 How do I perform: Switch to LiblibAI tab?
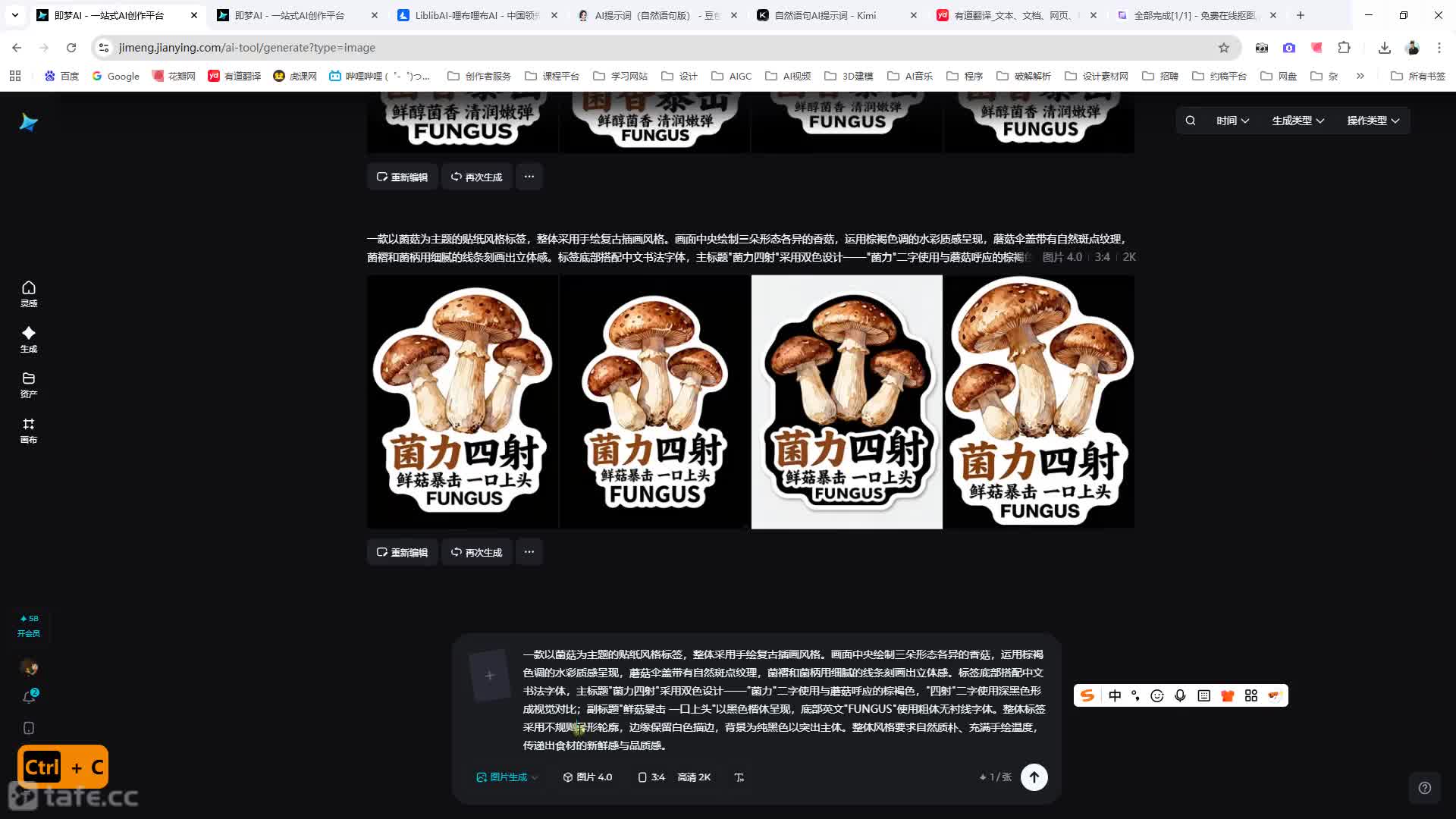coord(476,15)
